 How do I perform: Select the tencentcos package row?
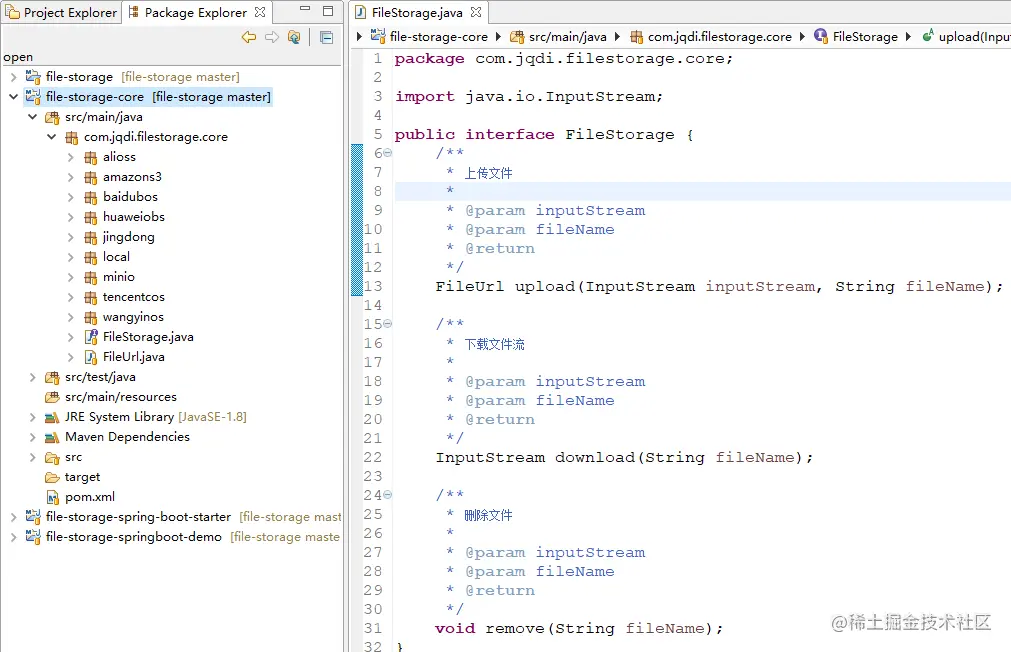pyautogui.click(x=133, y=297)
